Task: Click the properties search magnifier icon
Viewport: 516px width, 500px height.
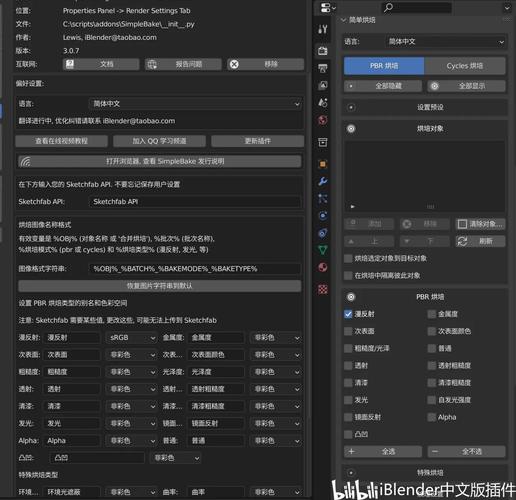Action: click(x=388, y=8)
